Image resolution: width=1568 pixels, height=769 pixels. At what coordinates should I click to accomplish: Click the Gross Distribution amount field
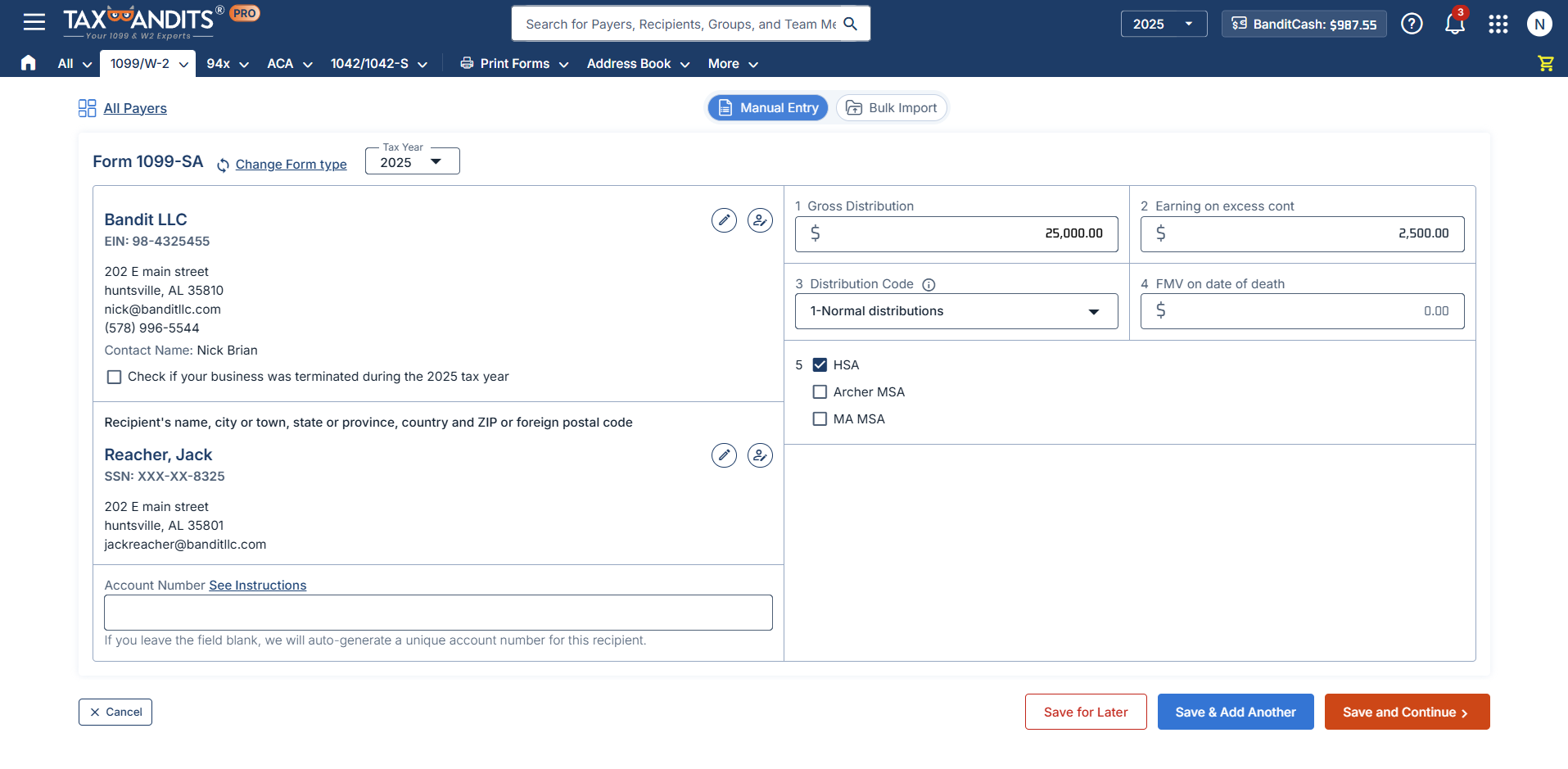956,234
